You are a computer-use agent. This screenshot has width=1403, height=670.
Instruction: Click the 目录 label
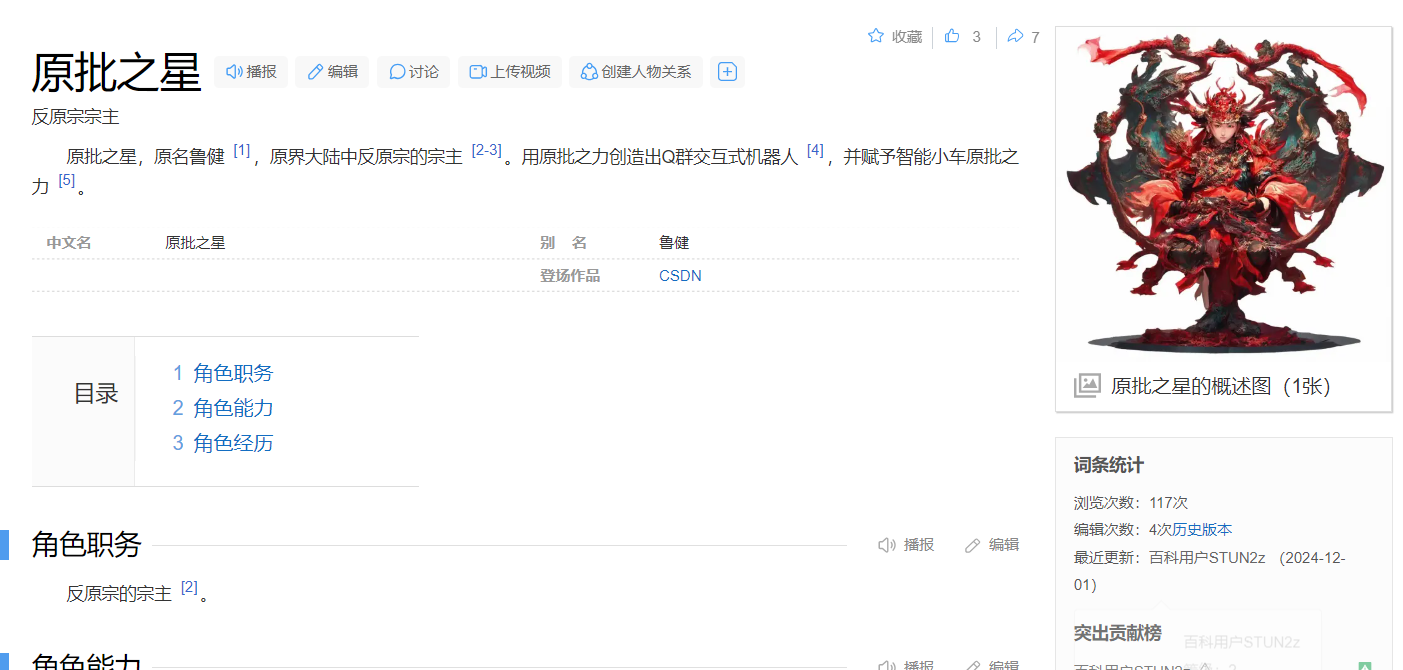(96, 394)
